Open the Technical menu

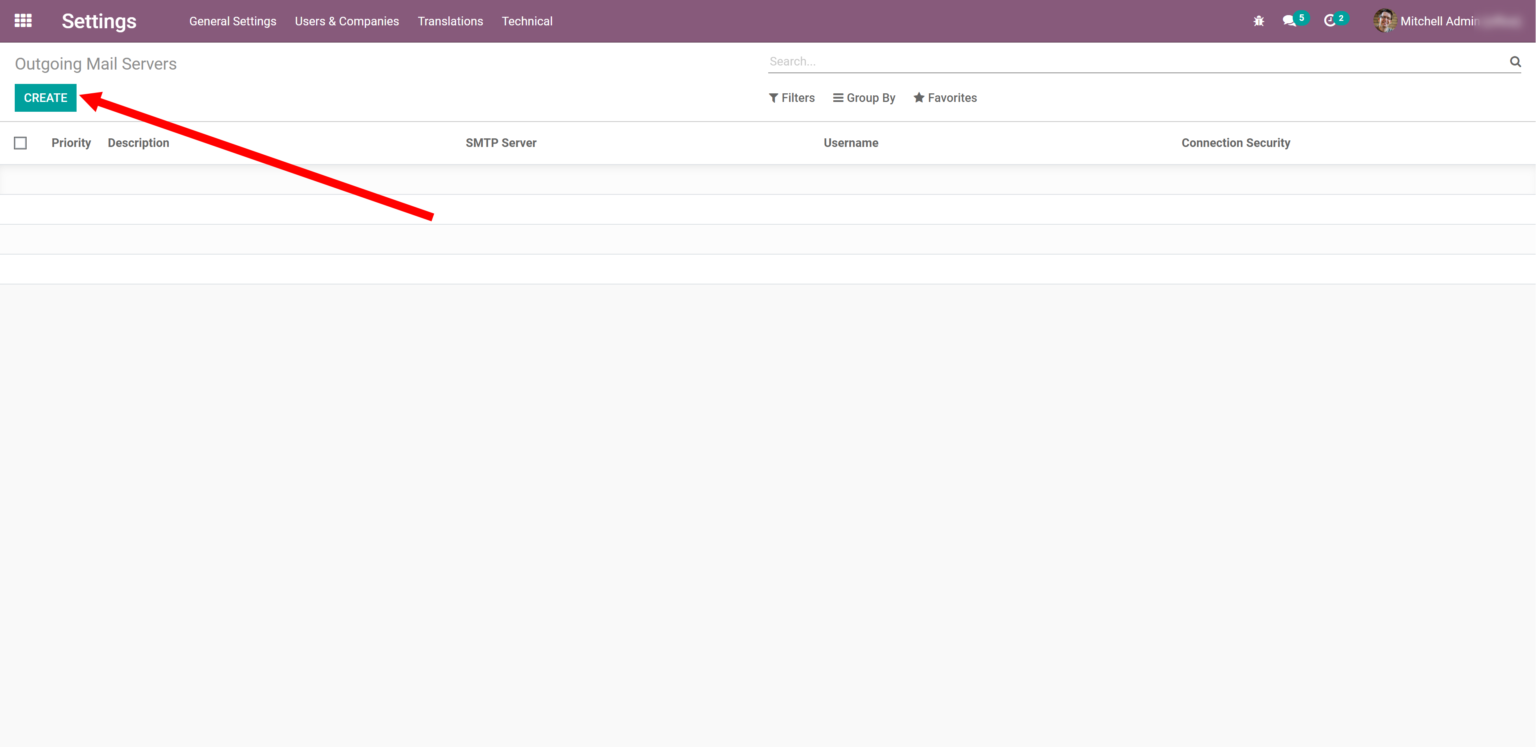click(527, 21)
